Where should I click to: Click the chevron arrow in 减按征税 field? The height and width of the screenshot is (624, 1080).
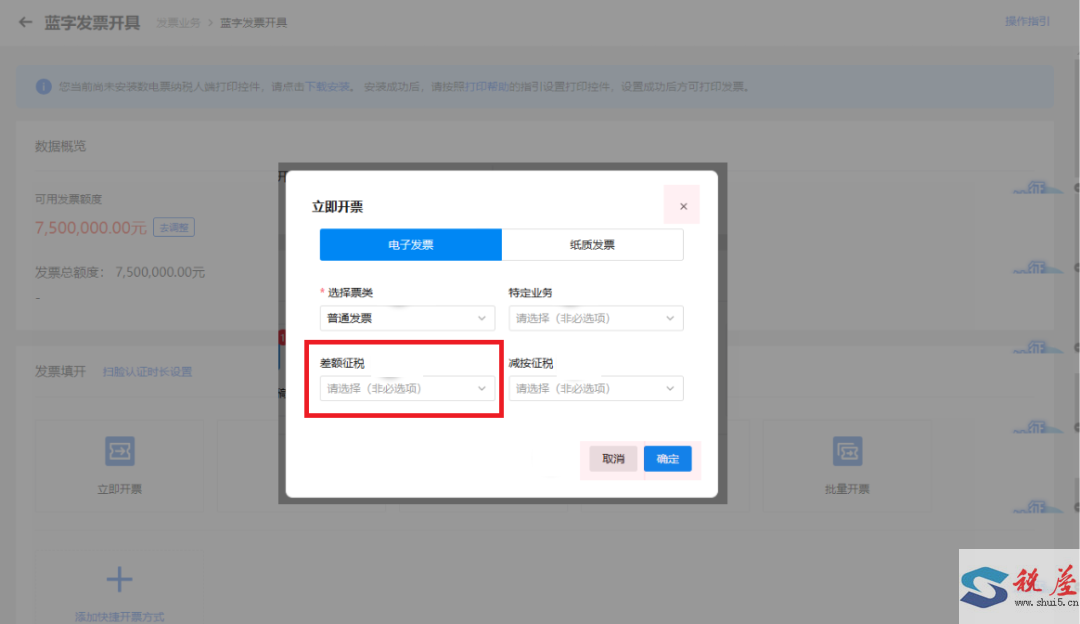(670, 388)
